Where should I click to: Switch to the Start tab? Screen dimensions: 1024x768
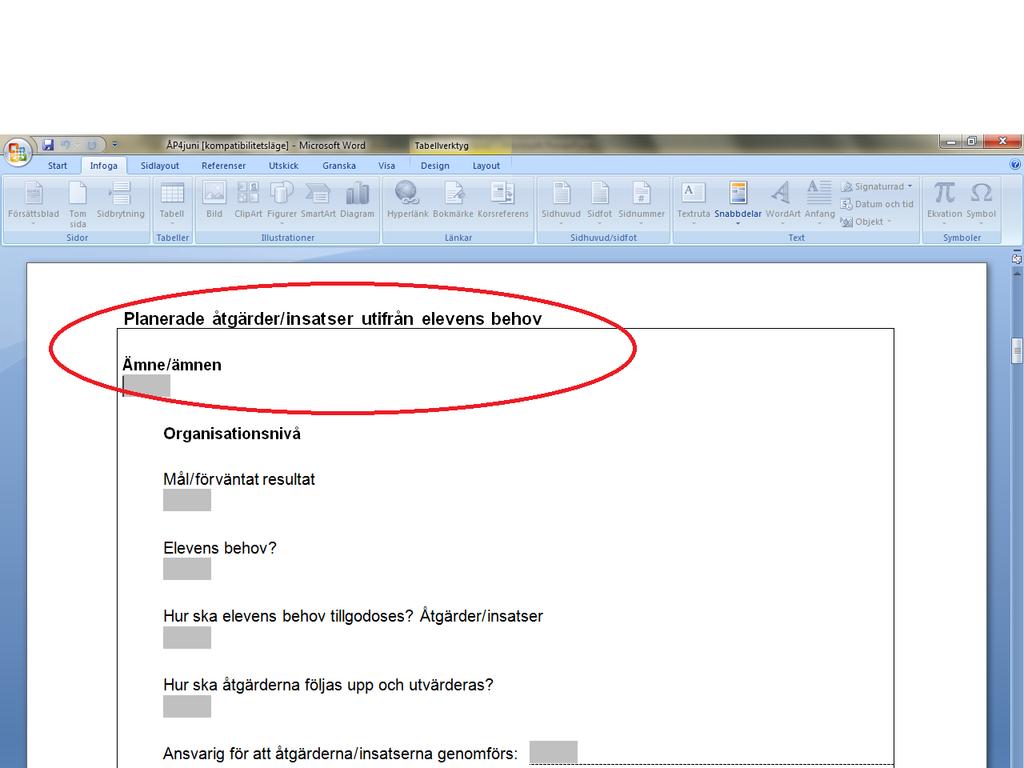[x=57, y=166]
